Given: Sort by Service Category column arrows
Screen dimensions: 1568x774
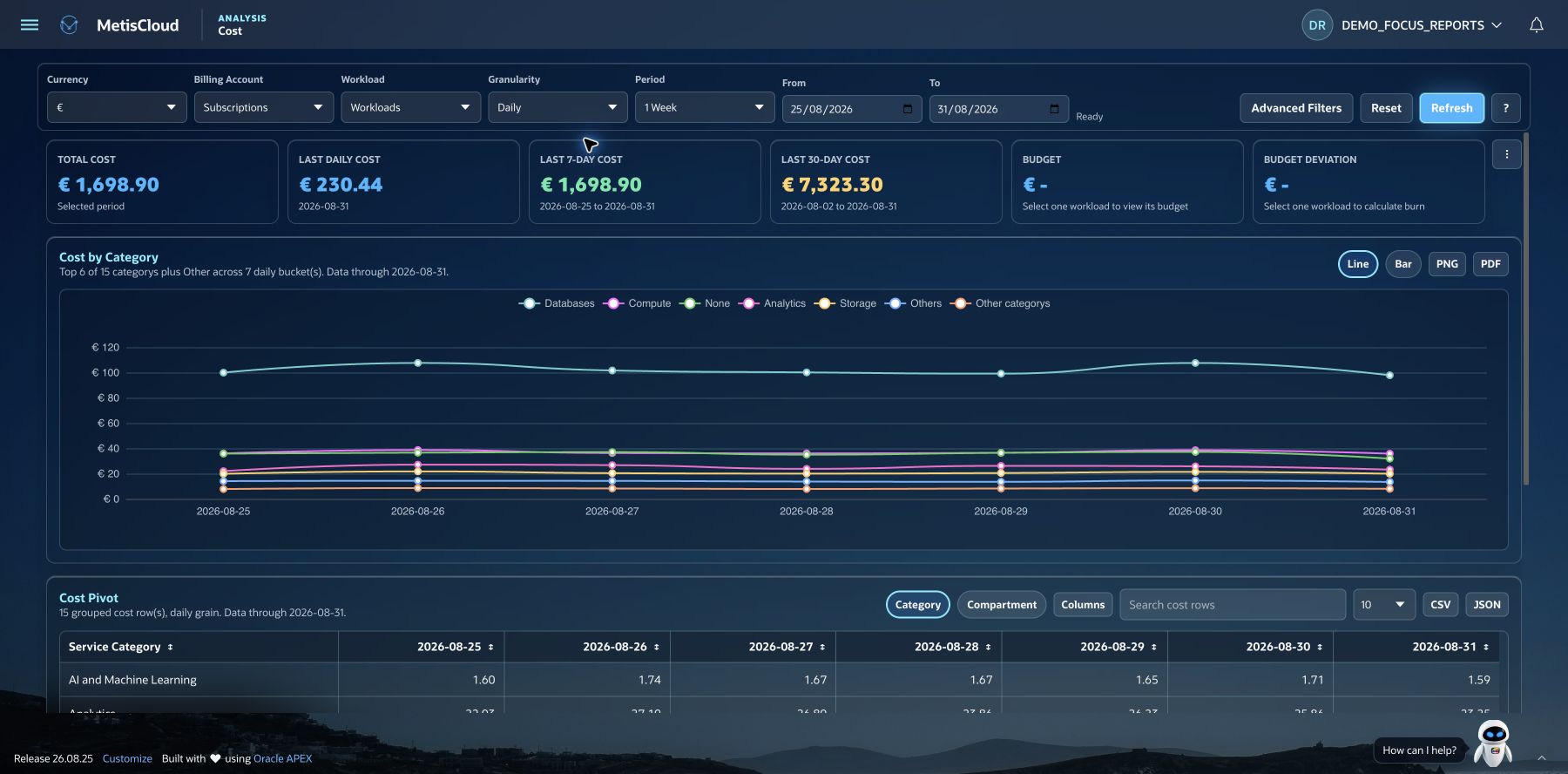Looking at the screenshot, I should pyautogui.click(x=170, y=647).
